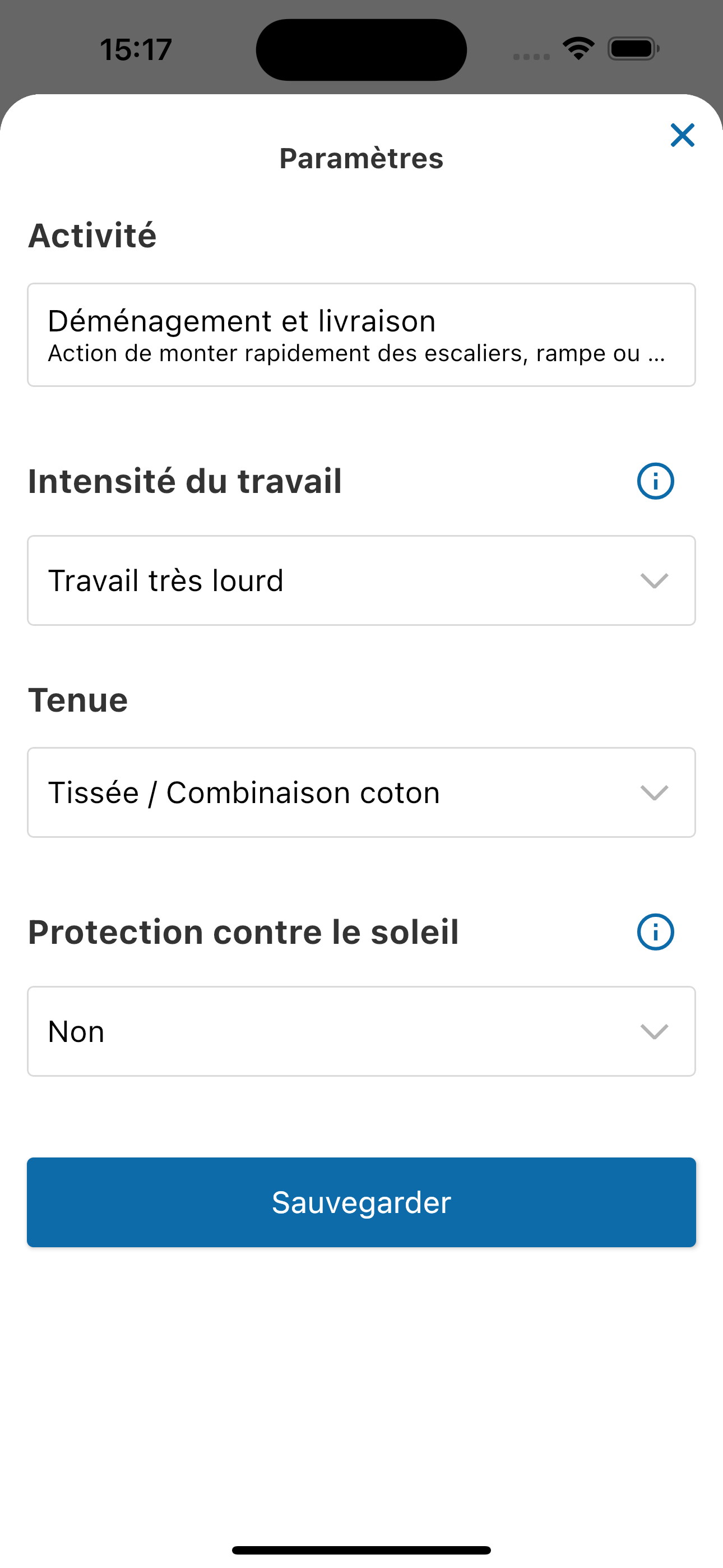This screenshot has height=1568, width=723.
Task: Close the Paramètres sheet with the X
Action: coord(682,135)
